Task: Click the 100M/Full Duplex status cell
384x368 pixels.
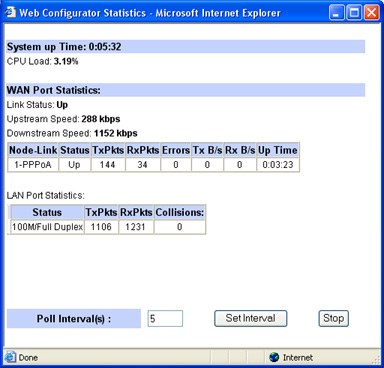Action: (x=47, y=227)
